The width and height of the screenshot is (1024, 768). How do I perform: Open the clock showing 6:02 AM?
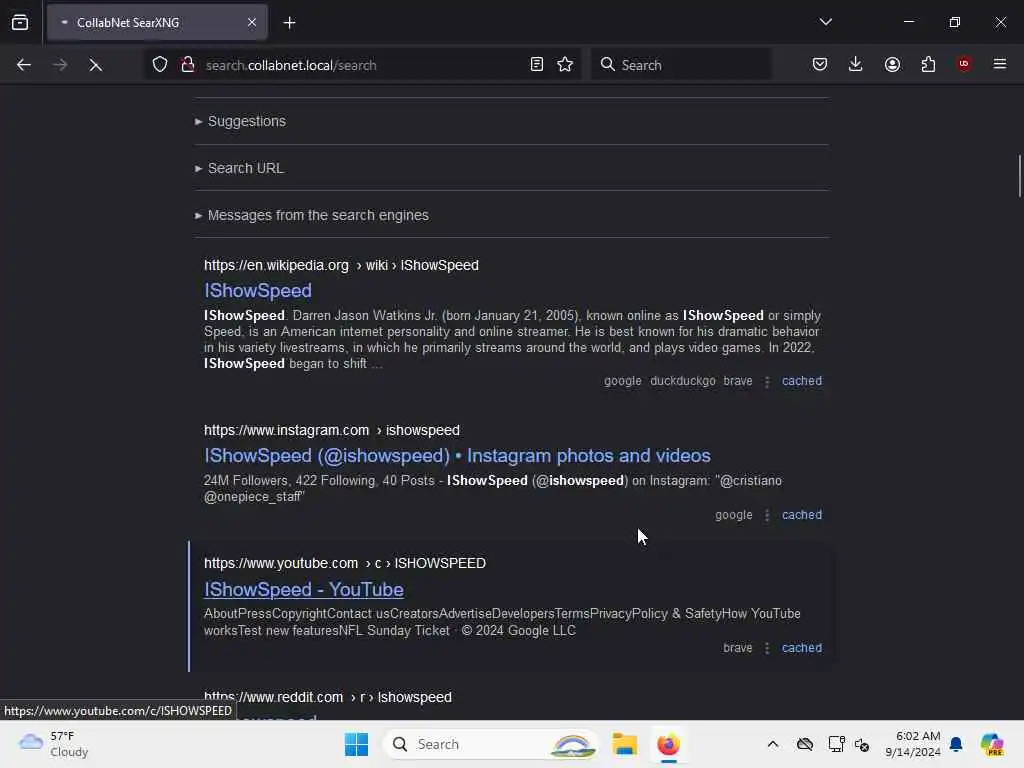(x=913, y=744)
